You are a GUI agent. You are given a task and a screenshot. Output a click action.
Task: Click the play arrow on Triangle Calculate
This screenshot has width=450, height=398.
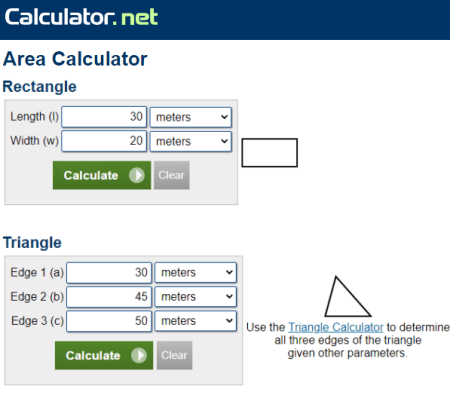(139, 355)
